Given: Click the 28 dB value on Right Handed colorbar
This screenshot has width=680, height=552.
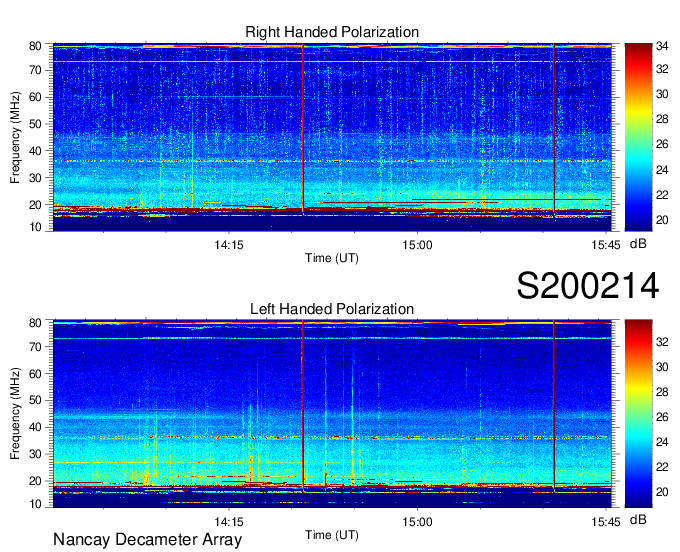Looking at the screenshot, I should click(662, 119).
